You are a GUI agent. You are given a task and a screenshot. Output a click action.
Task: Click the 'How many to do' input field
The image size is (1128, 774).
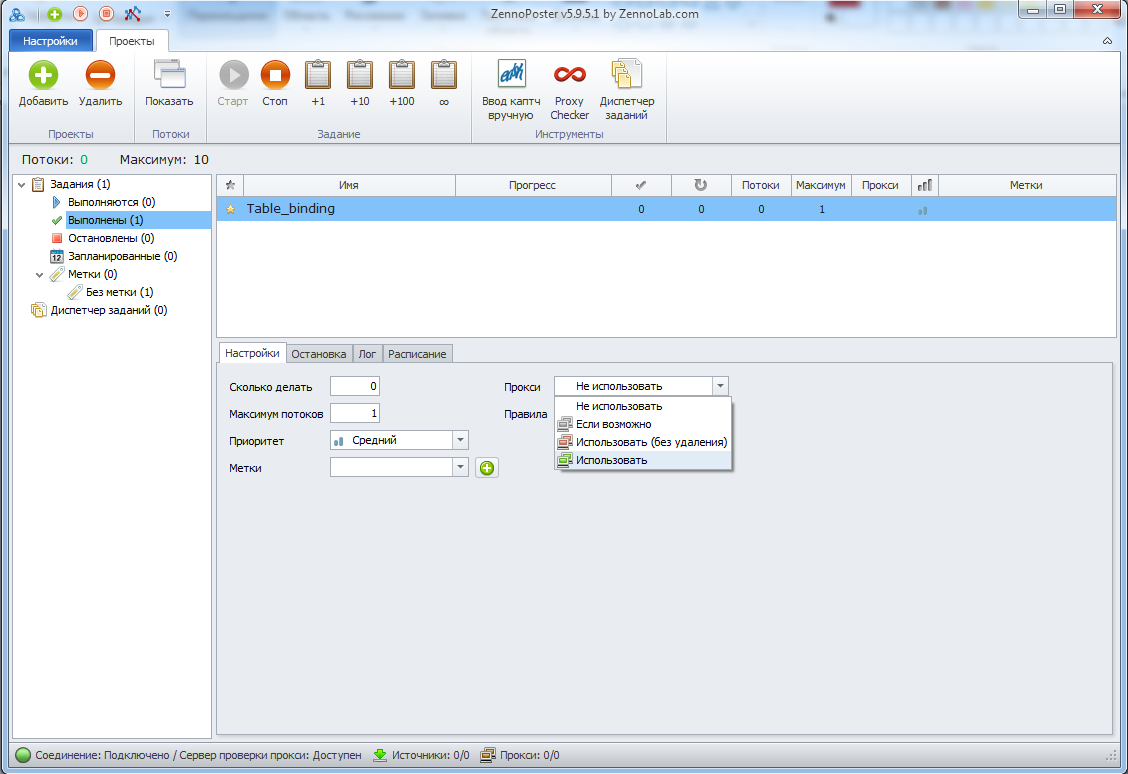[354, 387]
